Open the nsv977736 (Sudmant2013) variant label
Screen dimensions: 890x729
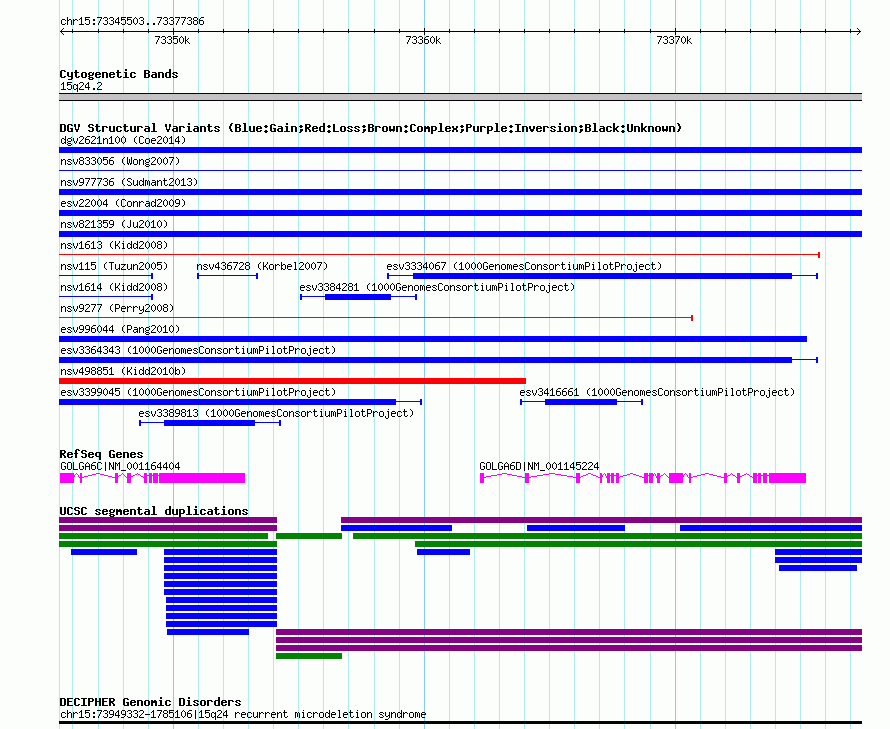click(129, 182)
